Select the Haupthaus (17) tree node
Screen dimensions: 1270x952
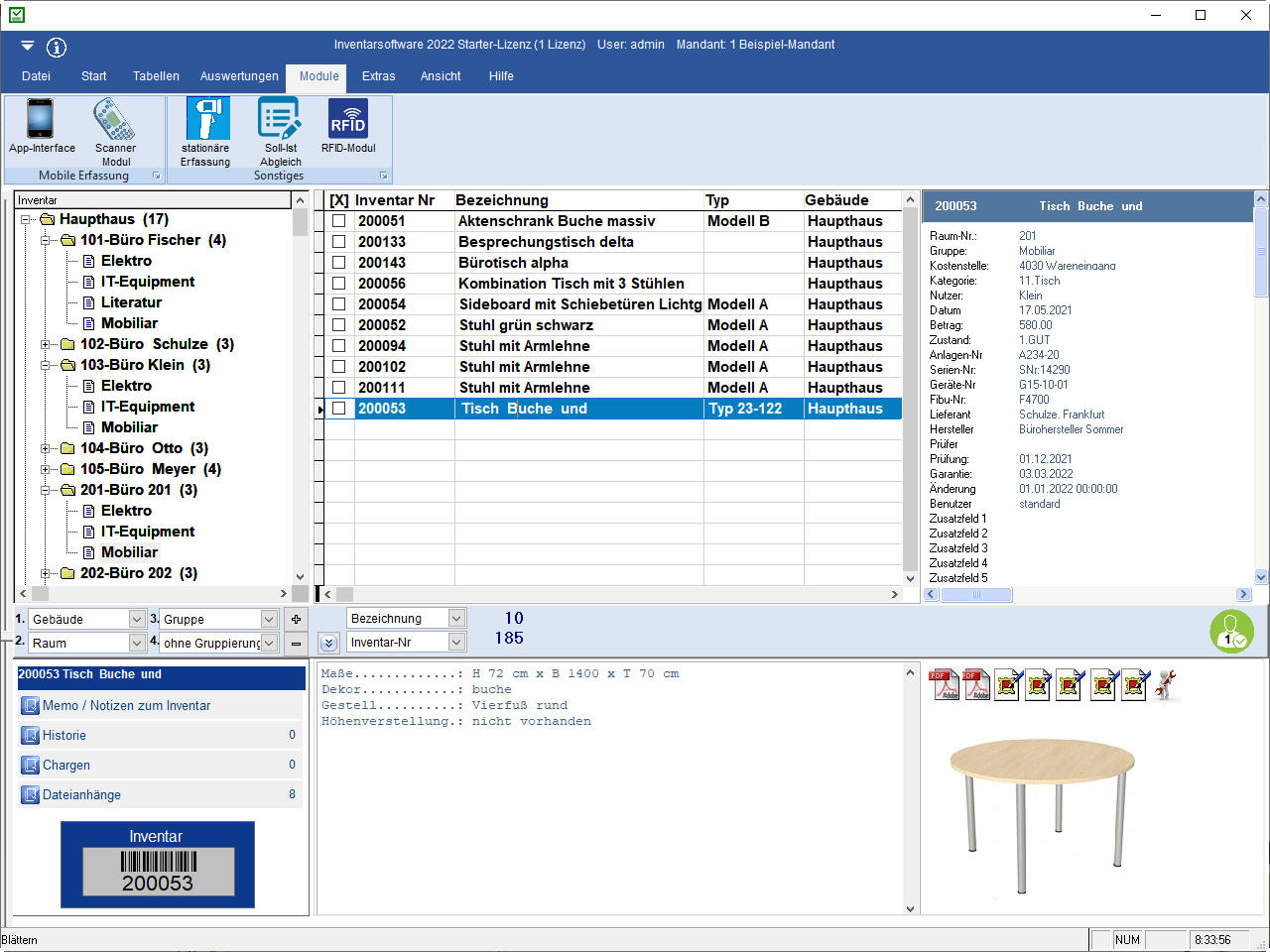click(114, 219)
